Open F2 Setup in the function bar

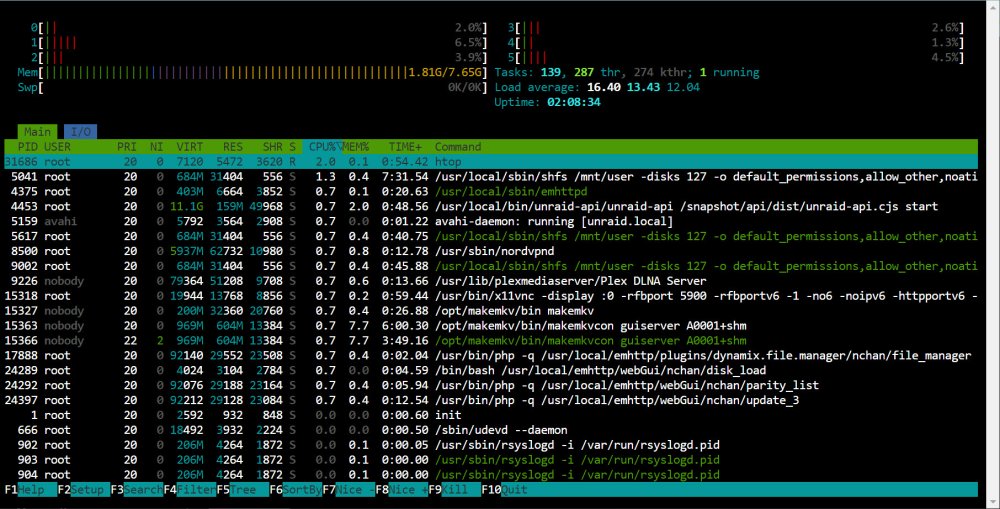pyautogui.click(x=84, y=490)
